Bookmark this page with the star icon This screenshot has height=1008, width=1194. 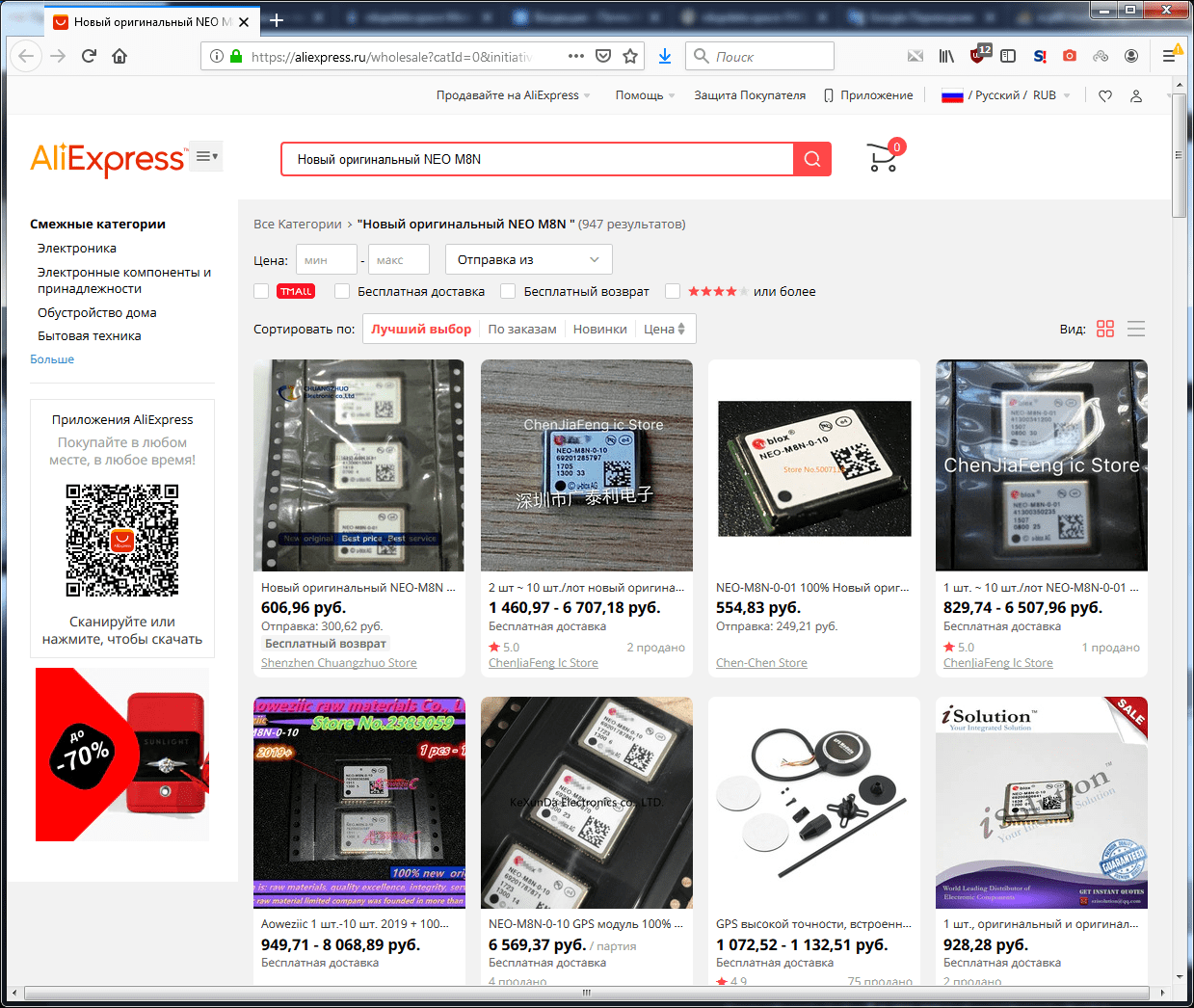pyautogui.click(x=630, y=56)
